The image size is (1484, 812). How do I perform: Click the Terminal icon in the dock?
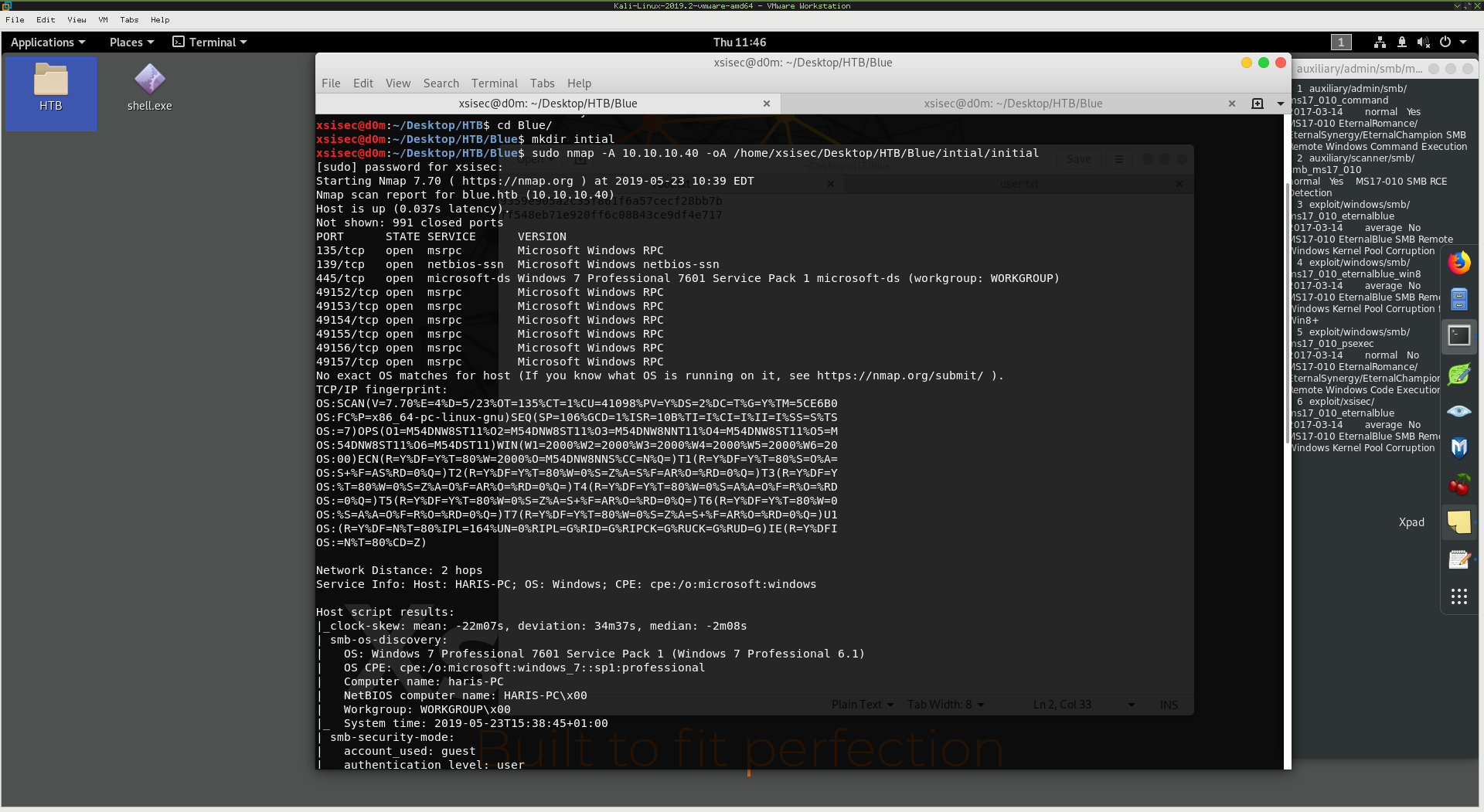[1458, 335]
